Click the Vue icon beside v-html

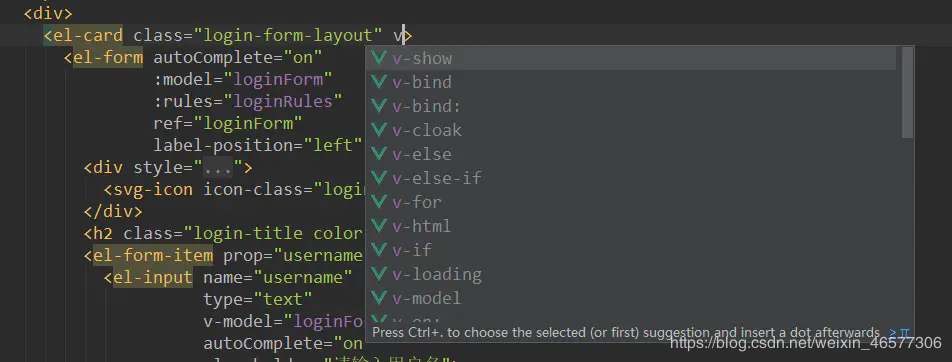click(x=379, y=226)
